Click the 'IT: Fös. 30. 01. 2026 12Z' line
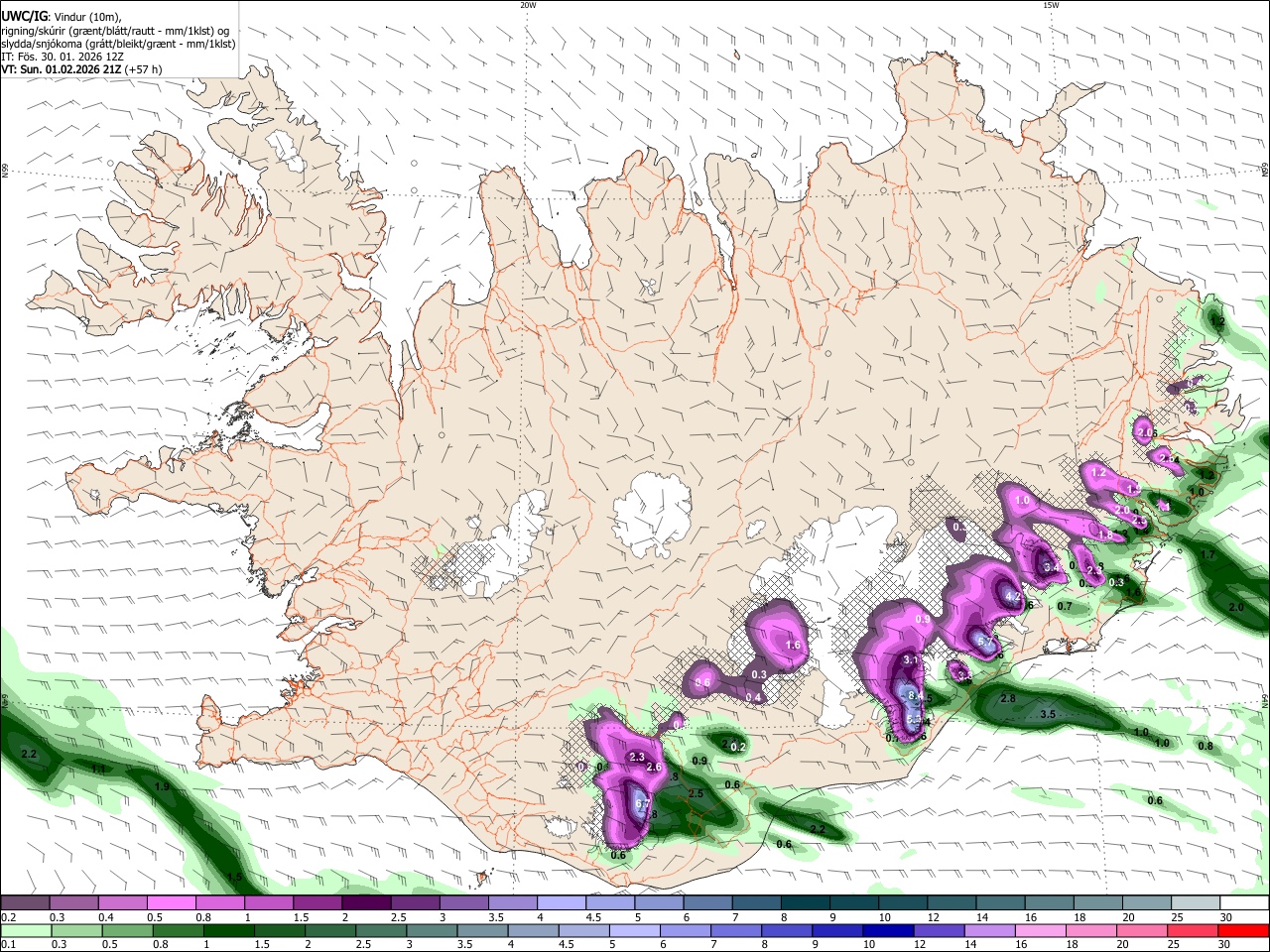The height and width of the screenshot is (952, 1270). [62, 57]
